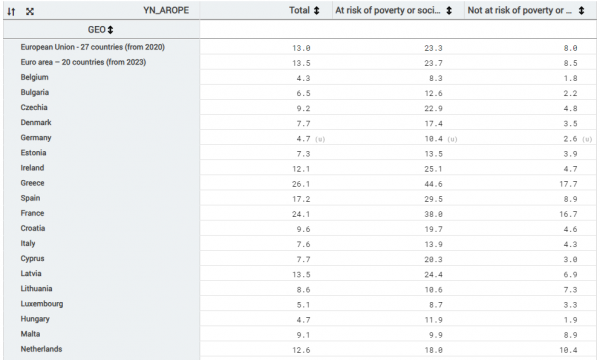600x360 pixels.
Task: Click Estonia's not-at-risk value 3.9
Action: pyautogui.click(x=571, y=154)
